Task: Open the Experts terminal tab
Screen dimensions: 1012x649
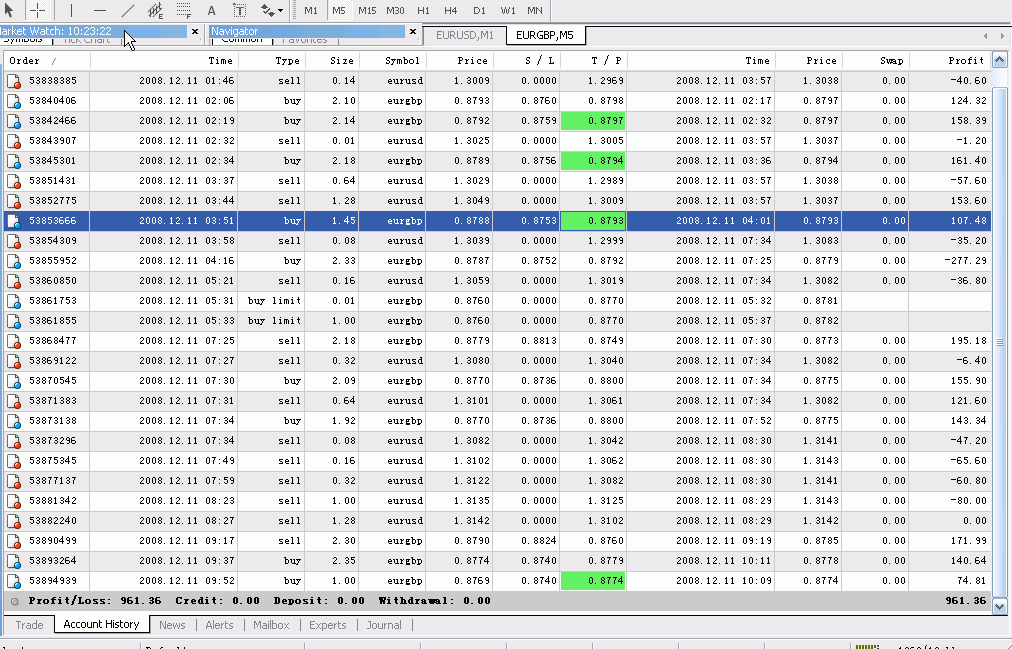Action: [x=328, y=625]
